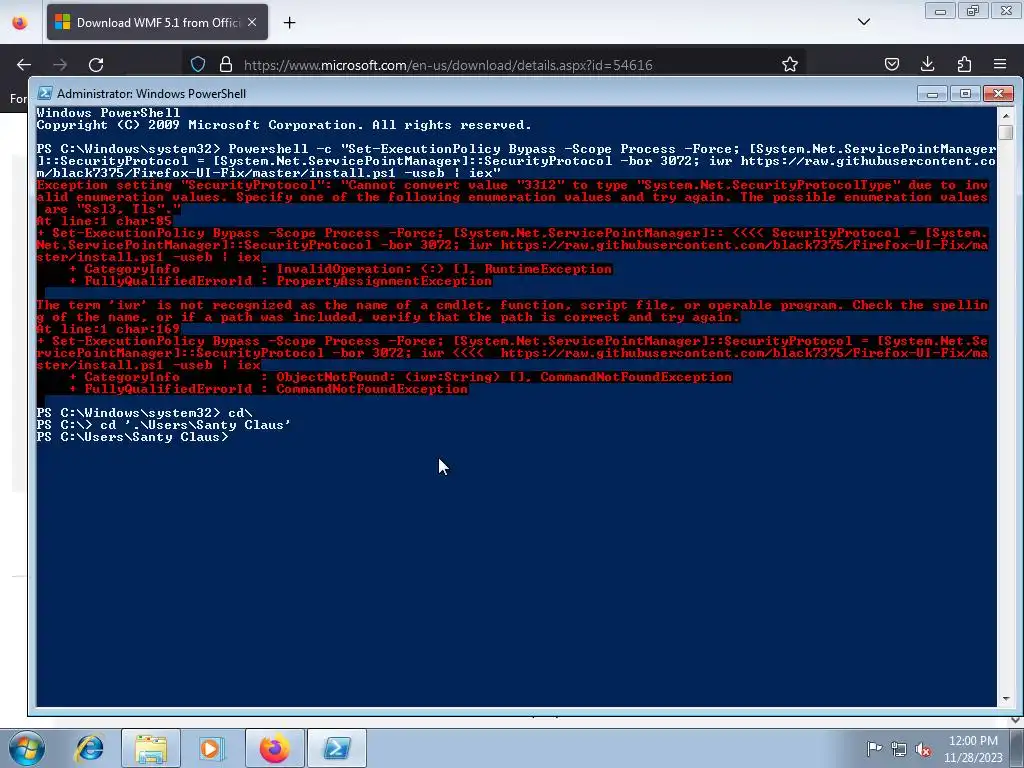This screenshot has height=768, width=1024.
Task: Click the PowerShell scrollbar thumb
Action: (x=1006, y=131)
